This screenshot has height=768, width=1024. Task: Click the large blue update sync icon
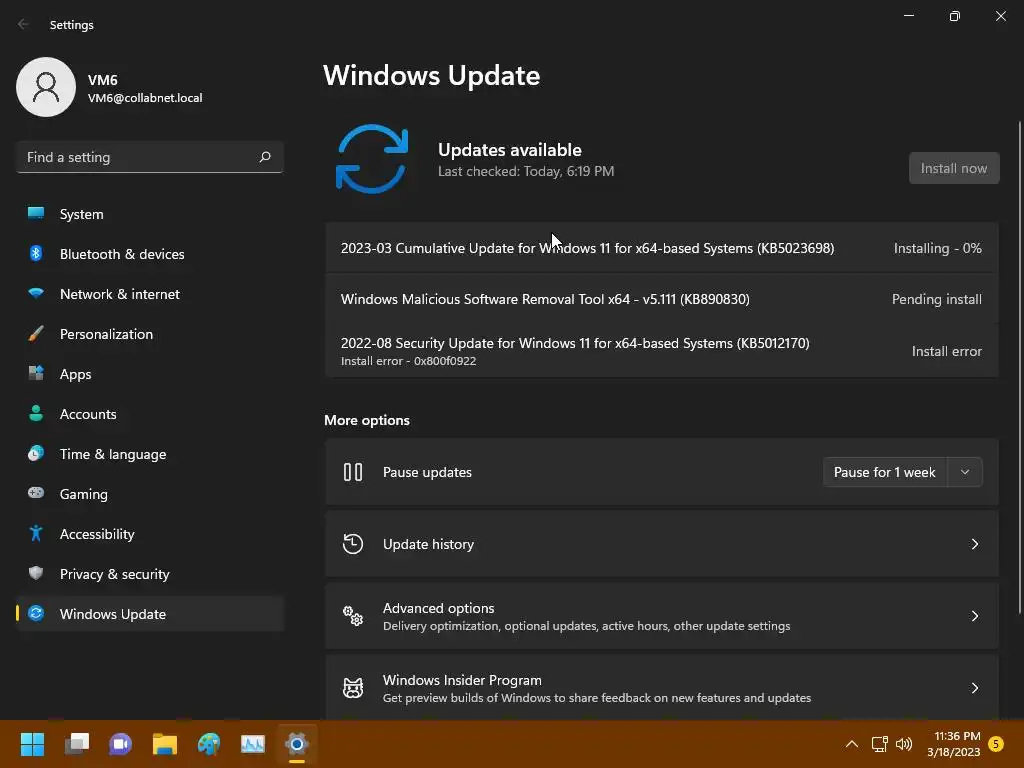coord(372,159)
